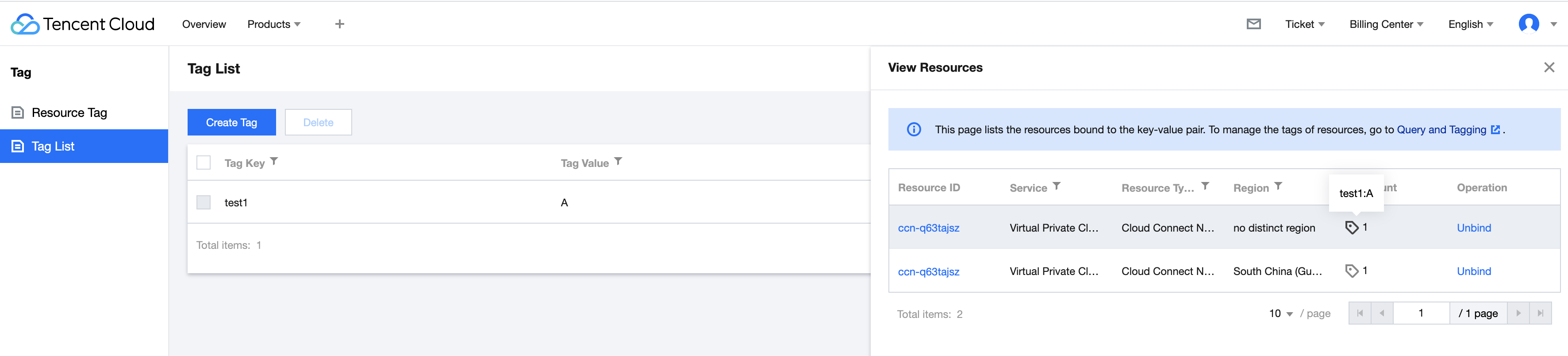Filter by Tag Key funnel icon
The width and height of the screenshot is (1568, 356).
coord(274,162)
